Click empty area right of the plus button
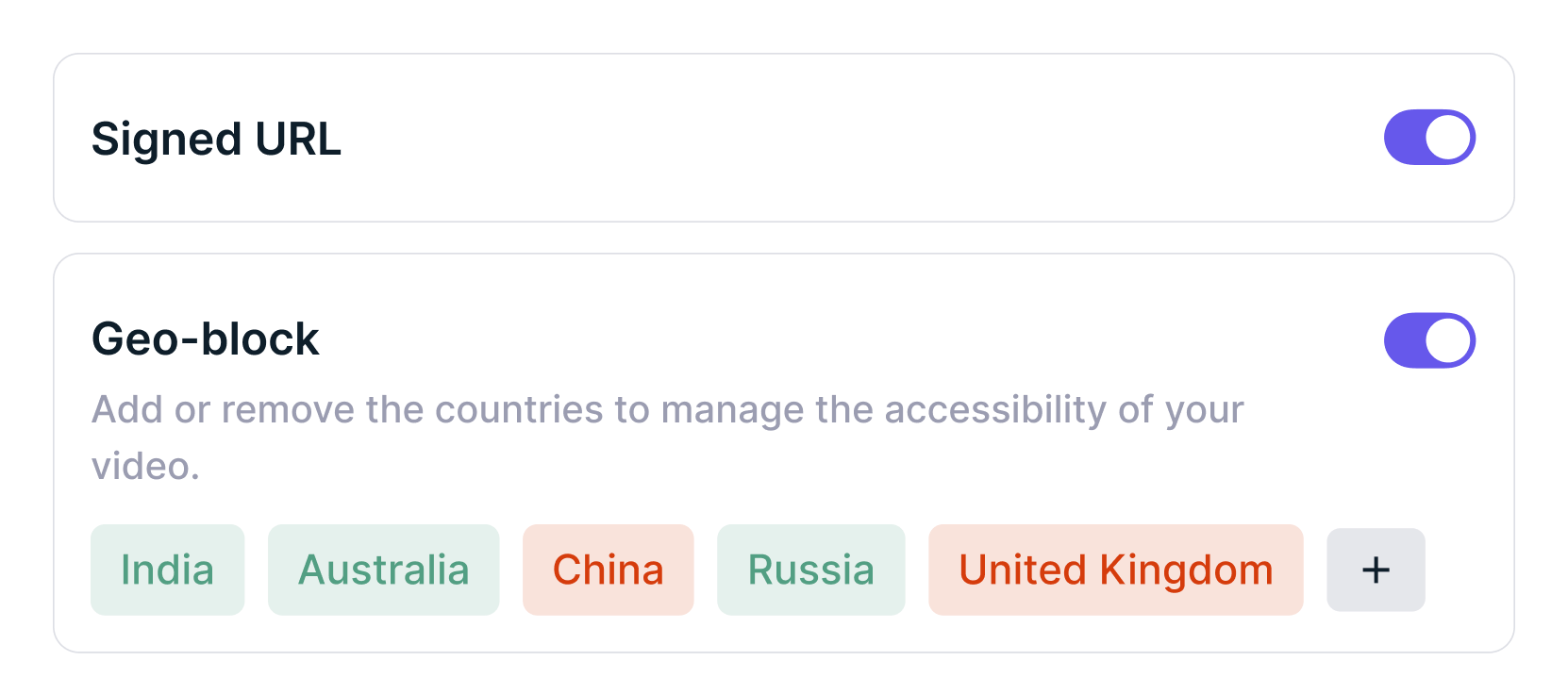Image resolution: width=1568 pixels, height=694 pixels. (1467, 570)
